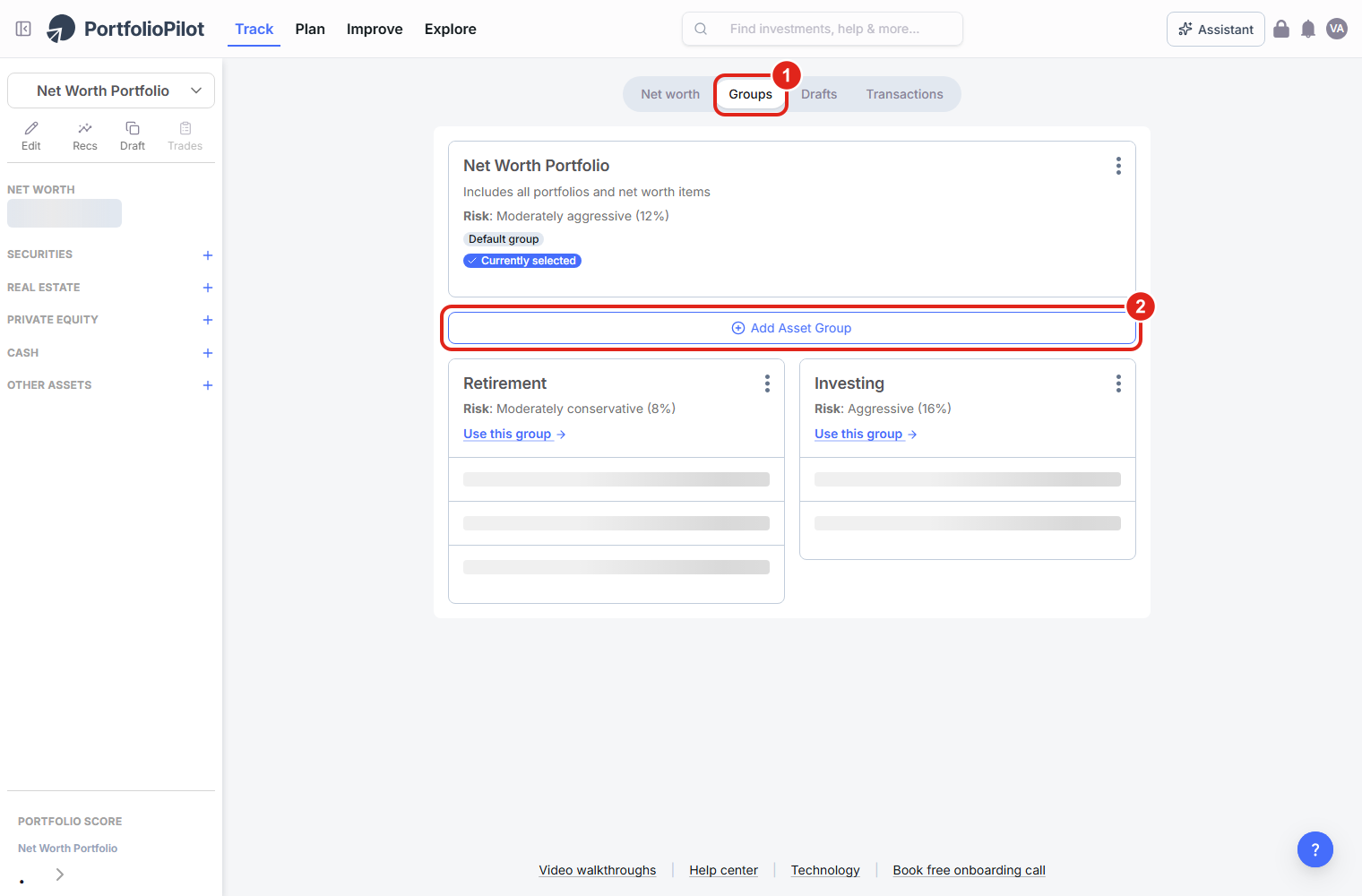Open notifications bell
The width and height of the screenshot is (1362, 896).
1308,29
